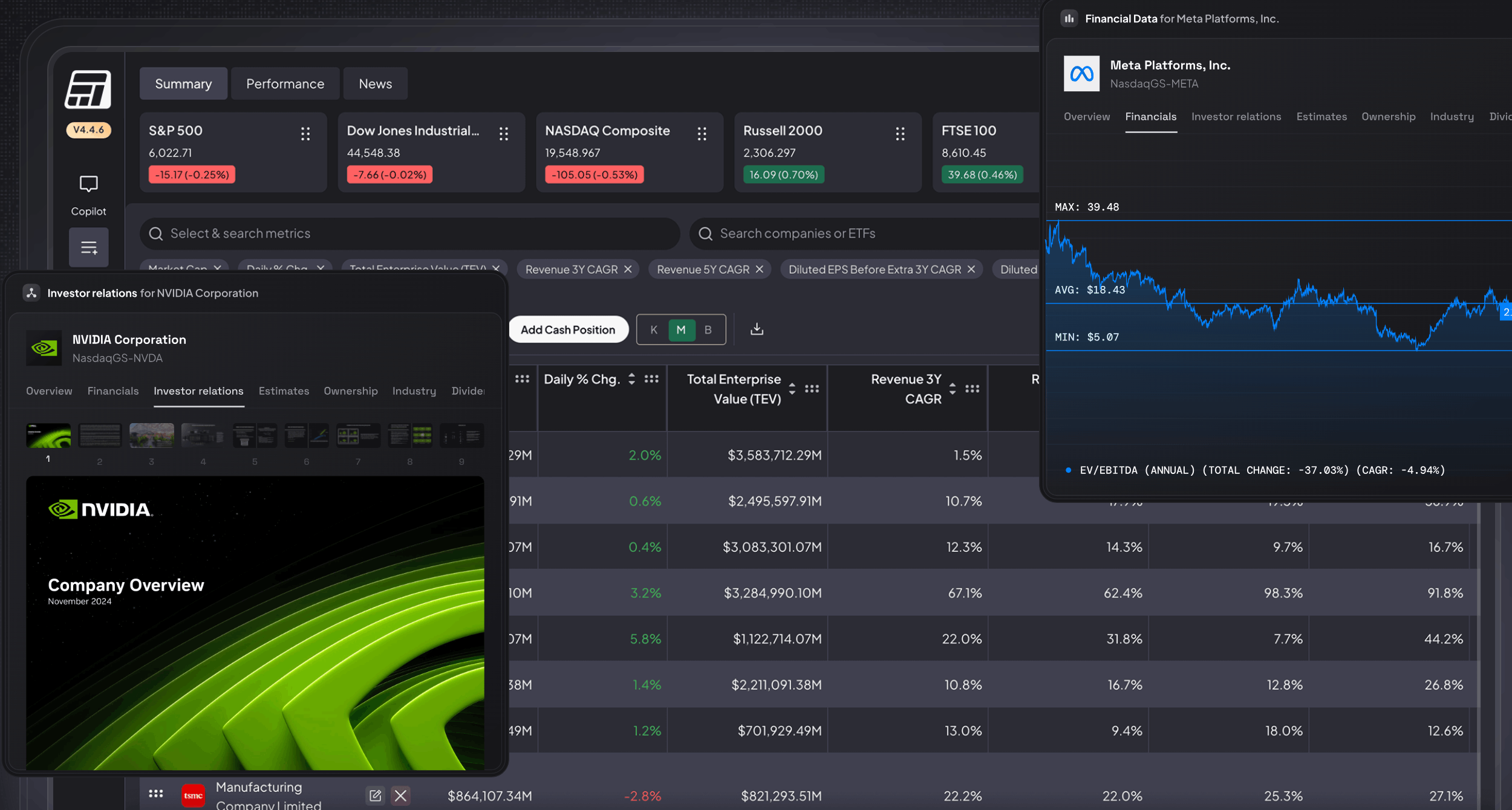This screenshot has height=810, width=1512.
Task: Click TEV value $3,583,712.29M
Action: click(774, 455)
